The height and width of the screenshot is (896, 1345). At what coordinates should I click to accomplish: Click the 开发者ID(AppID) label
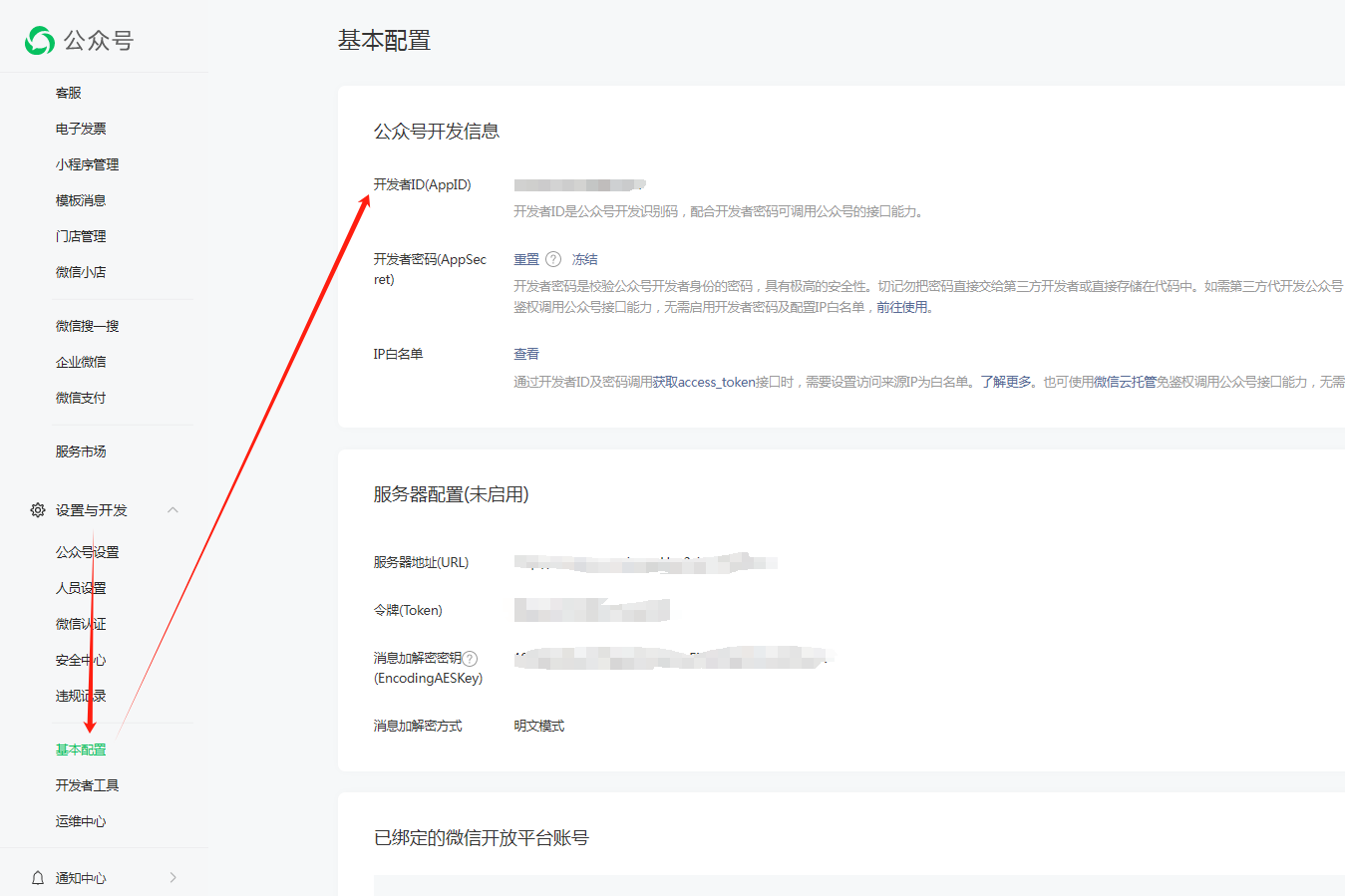click(423, 184)
